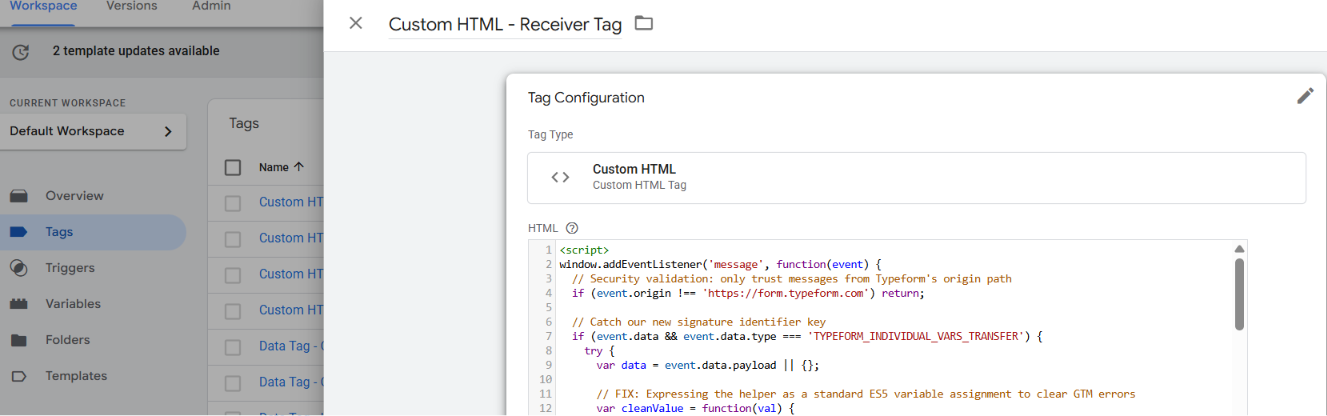Check the second Data Tag row checkbox
Viewport: 1327px width, 416px height.
click(233, 383)
